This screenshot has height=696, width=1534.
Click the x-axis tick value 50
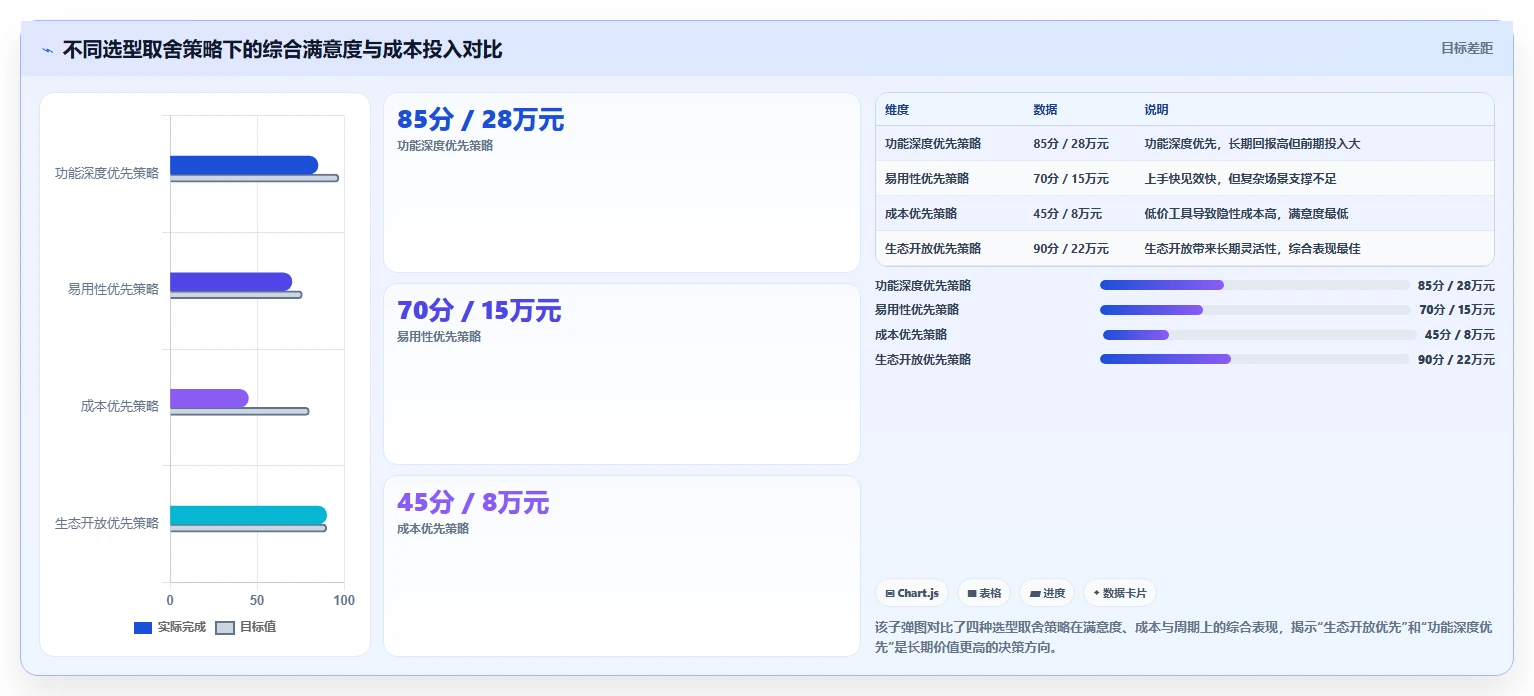tap(257, 600)
